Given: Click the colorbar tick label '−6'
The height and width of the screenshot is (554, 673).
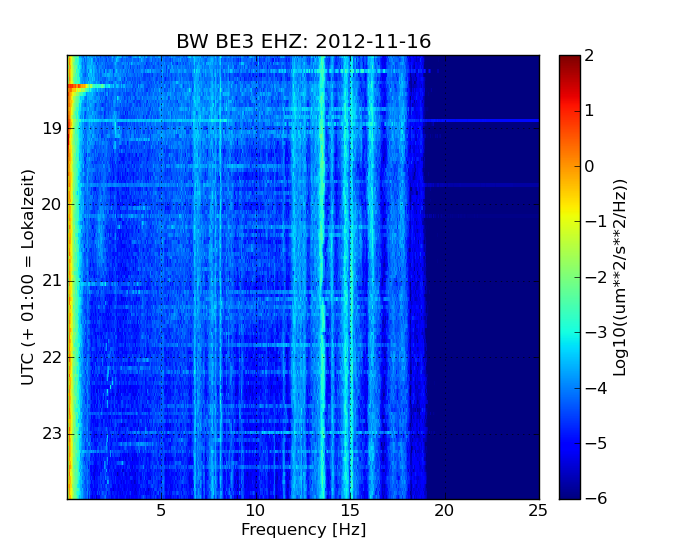Looking at the screenshot, I should click(x=596, y=498).
